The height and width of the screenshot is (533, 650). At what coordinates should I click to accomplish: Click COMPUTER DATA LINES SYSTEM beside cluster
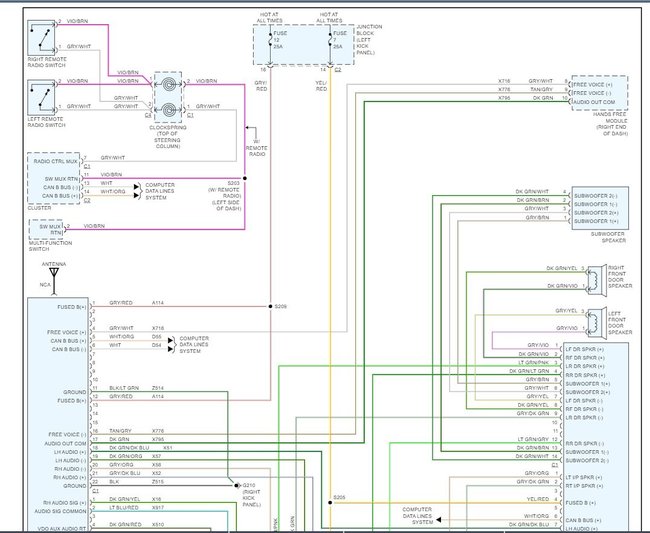pos(160,191)
